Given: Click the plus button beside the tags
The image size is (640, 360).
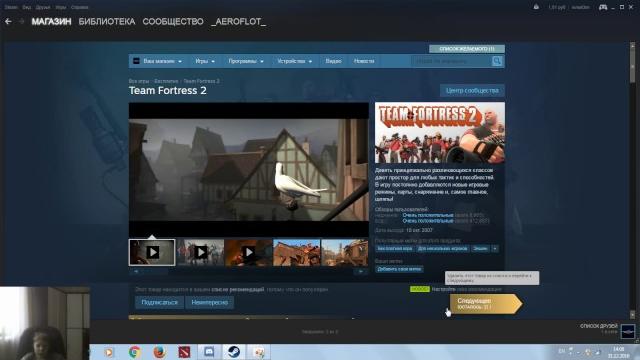Looking at the screenshot, I should point(495,248).
